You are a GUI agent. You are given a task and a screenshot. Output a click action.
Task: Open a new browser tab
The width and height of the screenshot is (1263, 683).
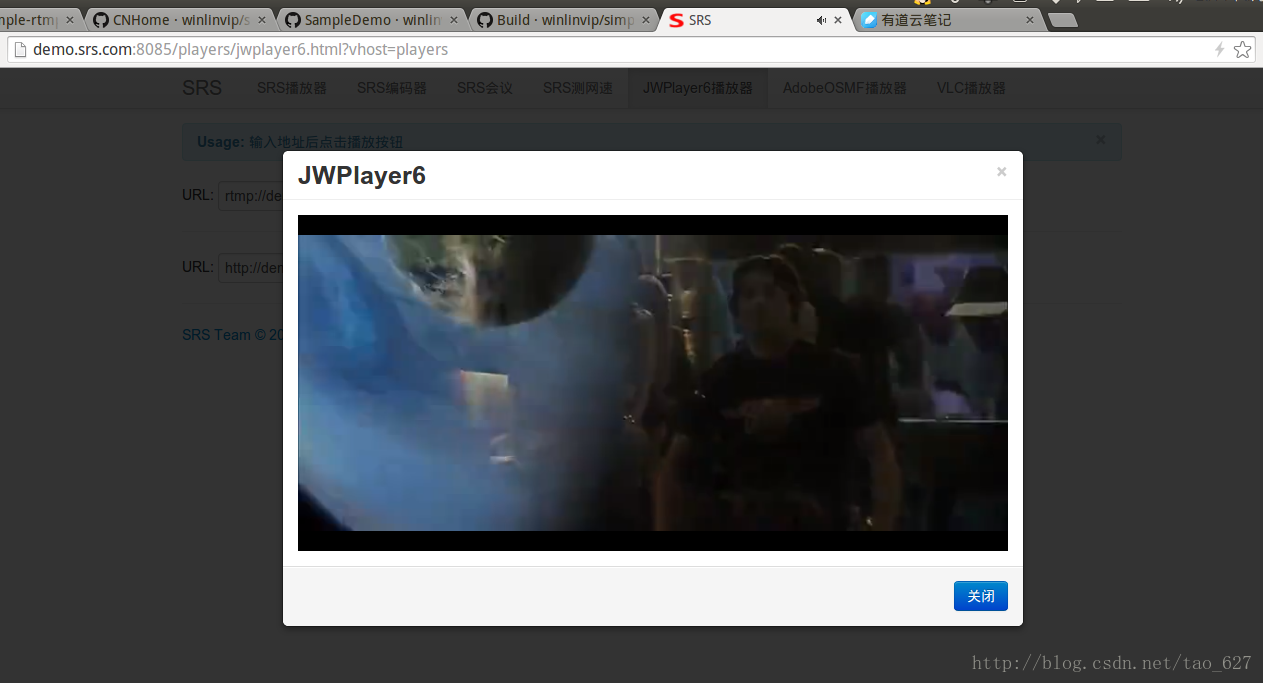click(x=1062, y=20)
